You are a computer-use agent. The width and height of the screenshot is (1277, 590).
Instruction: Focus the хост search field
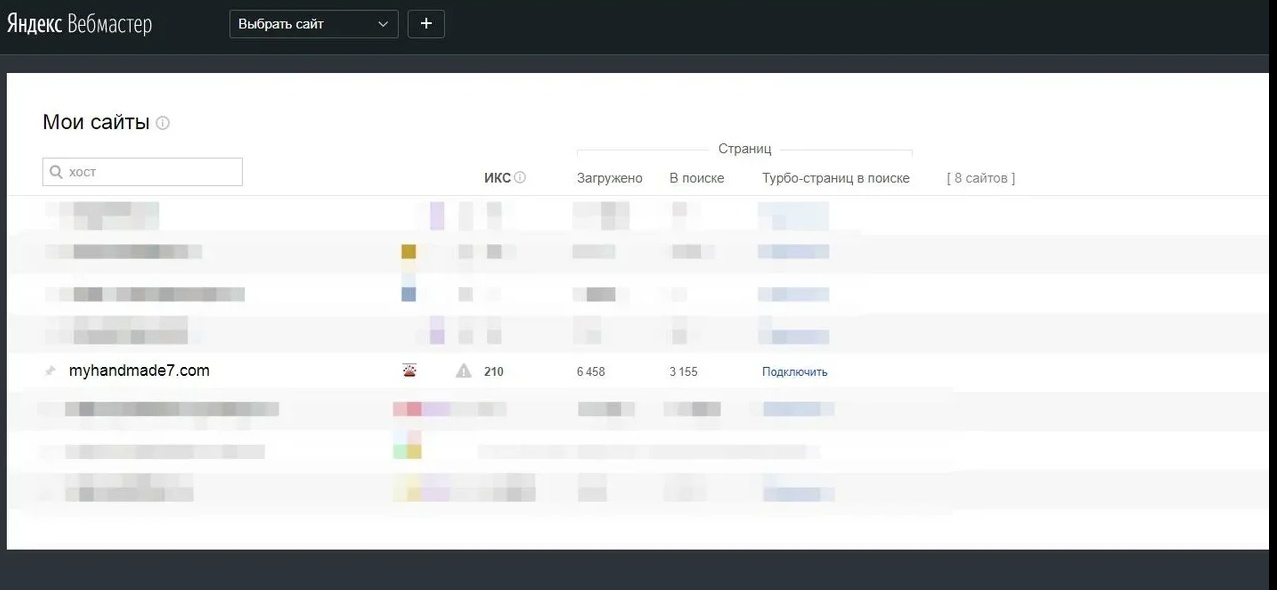(x=142, y=172)
